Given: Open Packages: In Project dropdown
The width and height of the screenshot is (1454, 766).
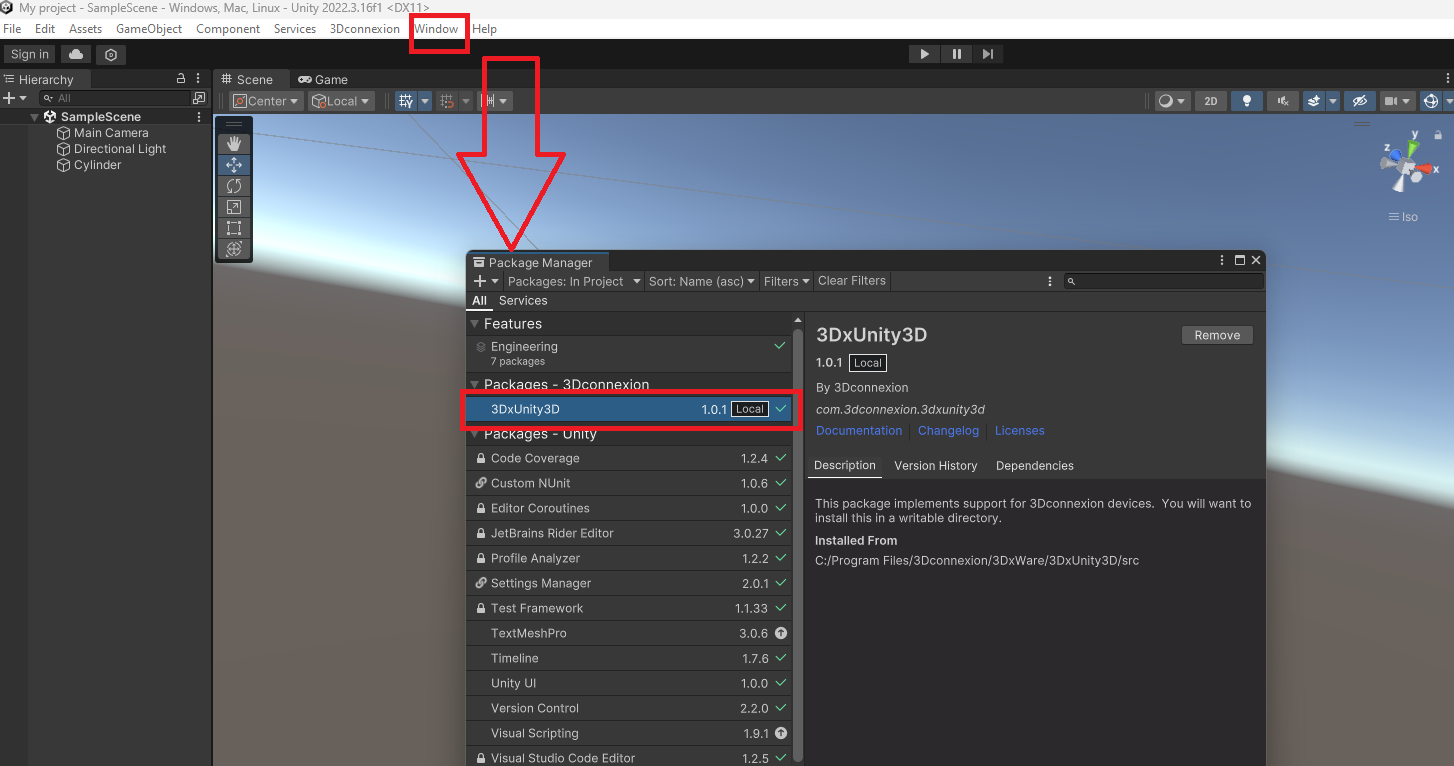Looking at the screenshot, I should (x=574, y=281).
